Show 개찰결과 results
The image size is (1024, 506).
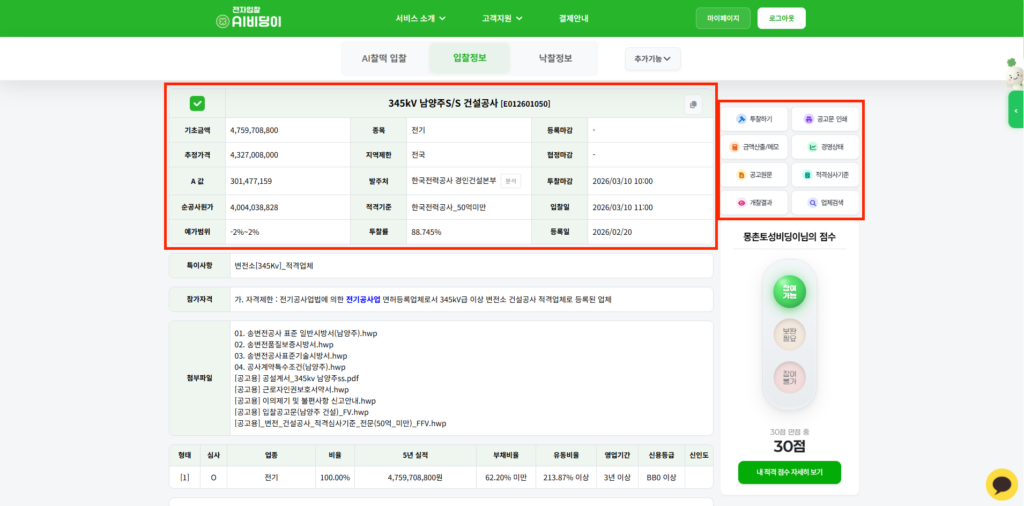click(755, 203)
